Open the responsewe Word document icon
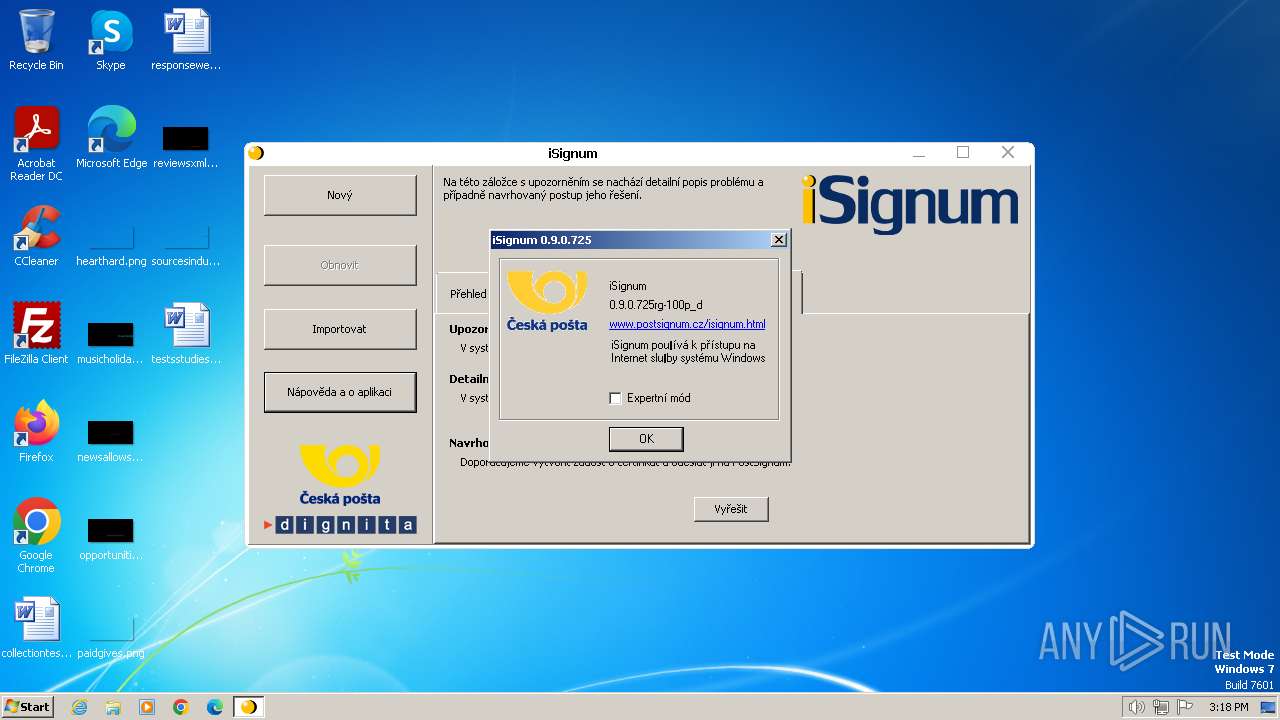This screenshot has height=720, width=1280. pos(186,40)
